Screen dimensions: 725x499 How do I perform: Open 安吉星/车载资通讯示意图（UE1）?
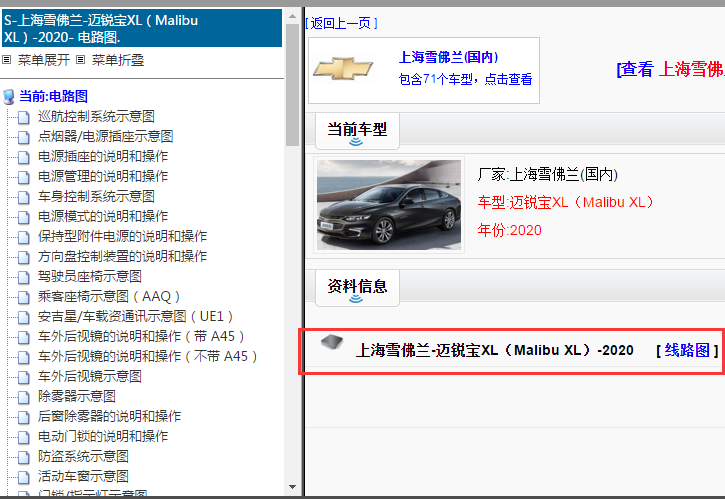[x=136, y=316]
